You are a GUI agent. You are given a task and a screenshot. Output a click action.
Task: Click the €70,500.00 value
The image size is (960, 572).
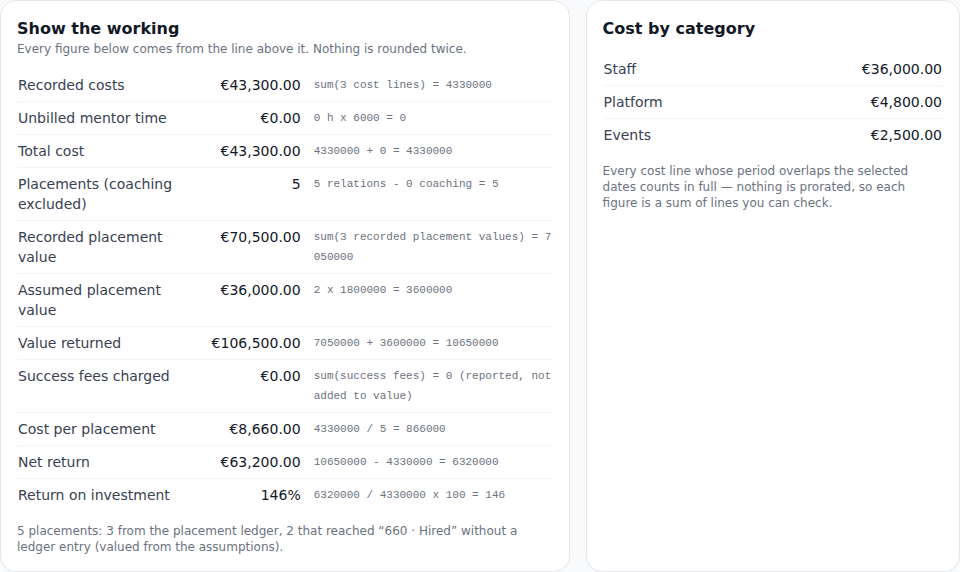click(x=260, y=237)
